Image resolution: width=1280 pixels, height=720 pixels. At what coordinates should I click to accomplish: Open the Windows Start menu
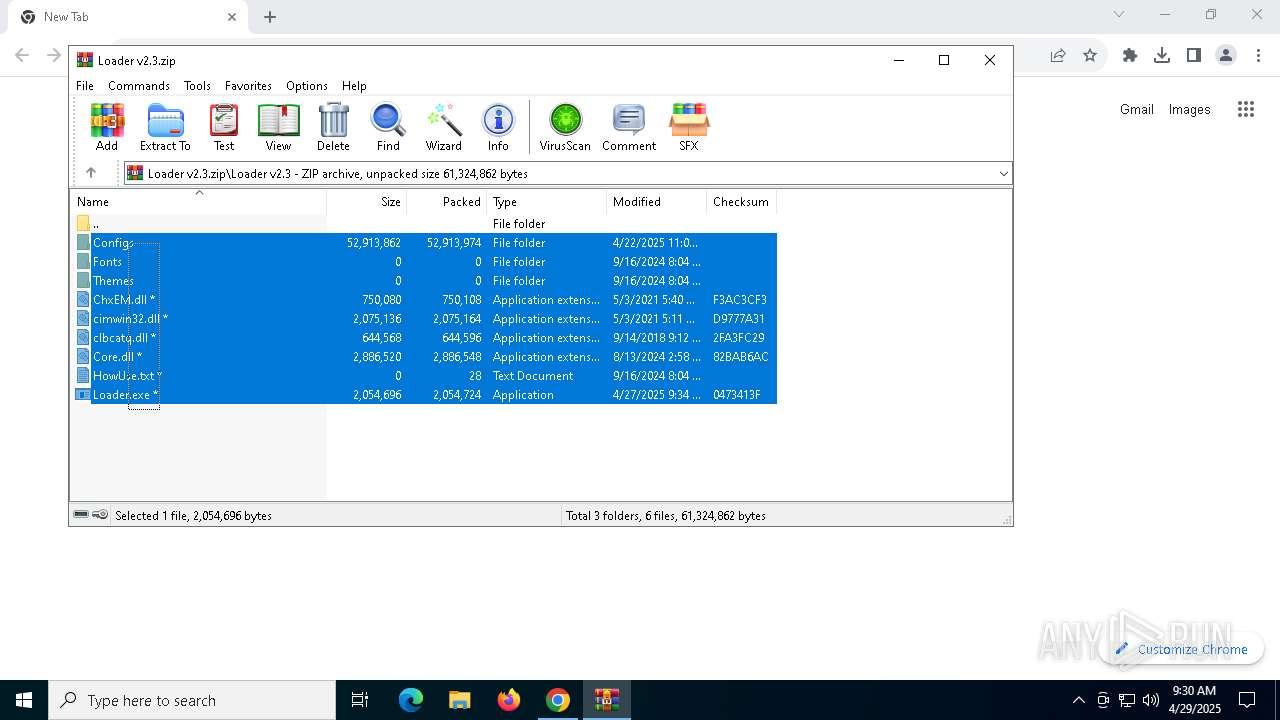[x=24, y=700]
